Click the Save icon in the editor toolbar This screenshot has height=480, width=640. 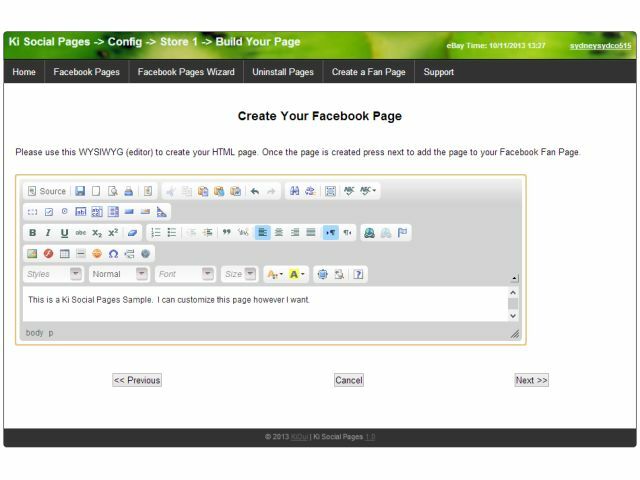pos(80,191)
